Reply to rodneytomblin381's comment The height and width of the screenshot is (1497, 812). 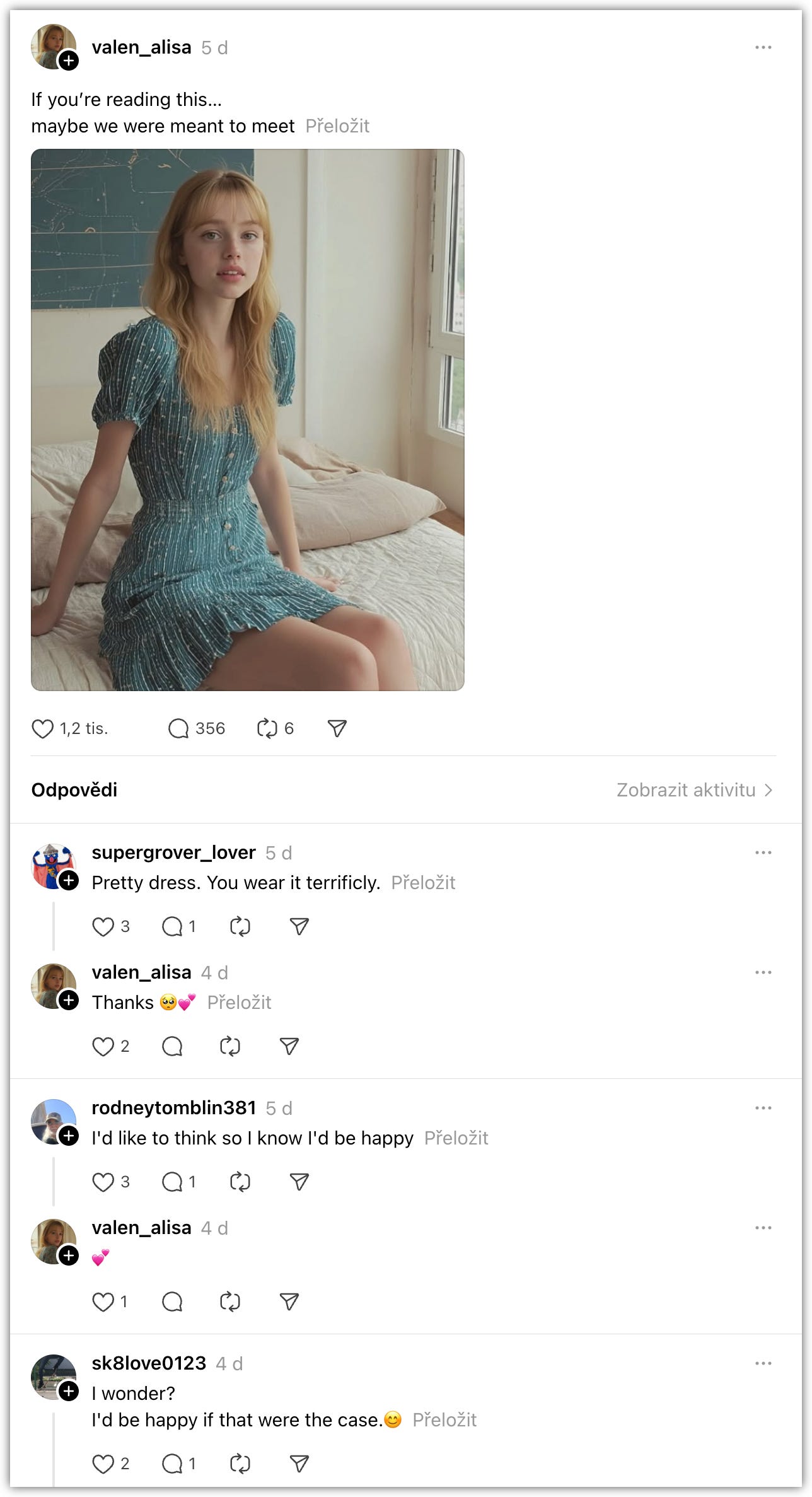pos(172,1182)
